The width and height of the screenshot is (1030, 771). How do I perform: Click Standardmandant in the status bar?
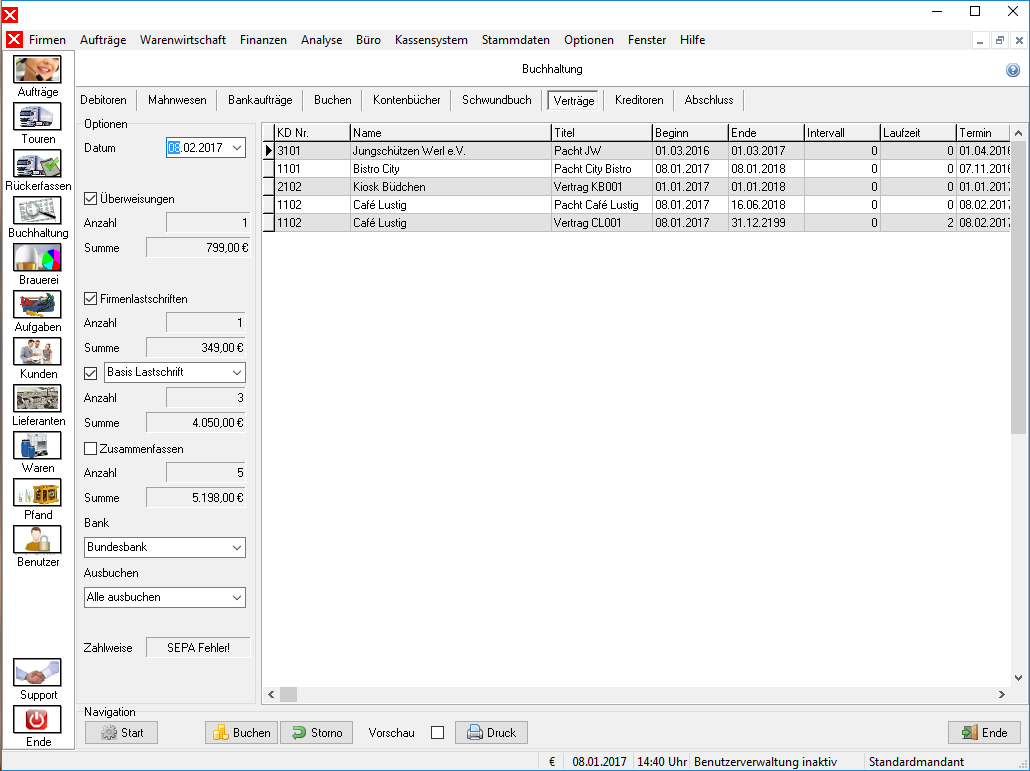916,762
